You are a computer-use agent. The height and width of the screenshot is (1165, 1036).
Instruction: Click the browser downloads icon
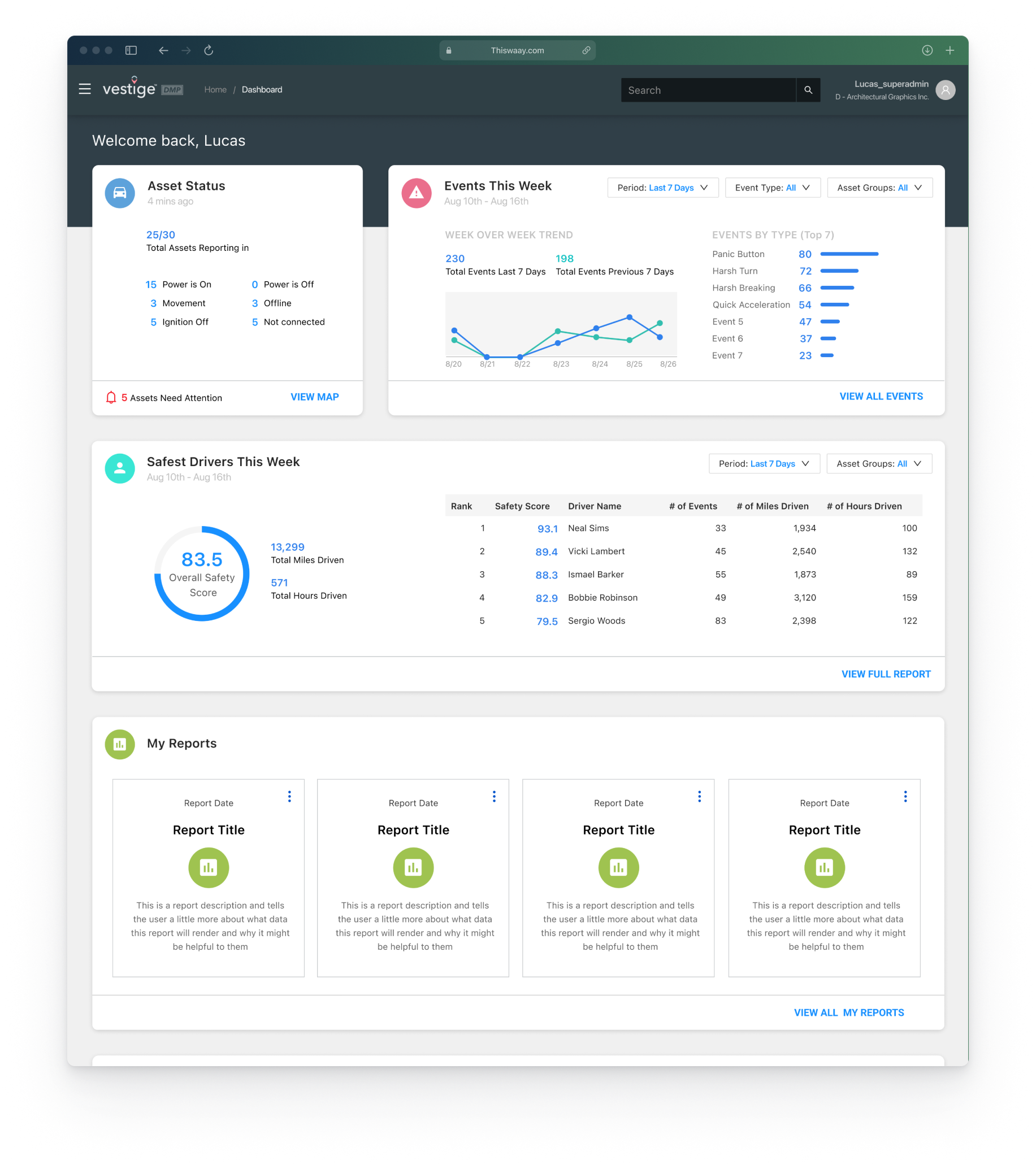coord(927,50)
